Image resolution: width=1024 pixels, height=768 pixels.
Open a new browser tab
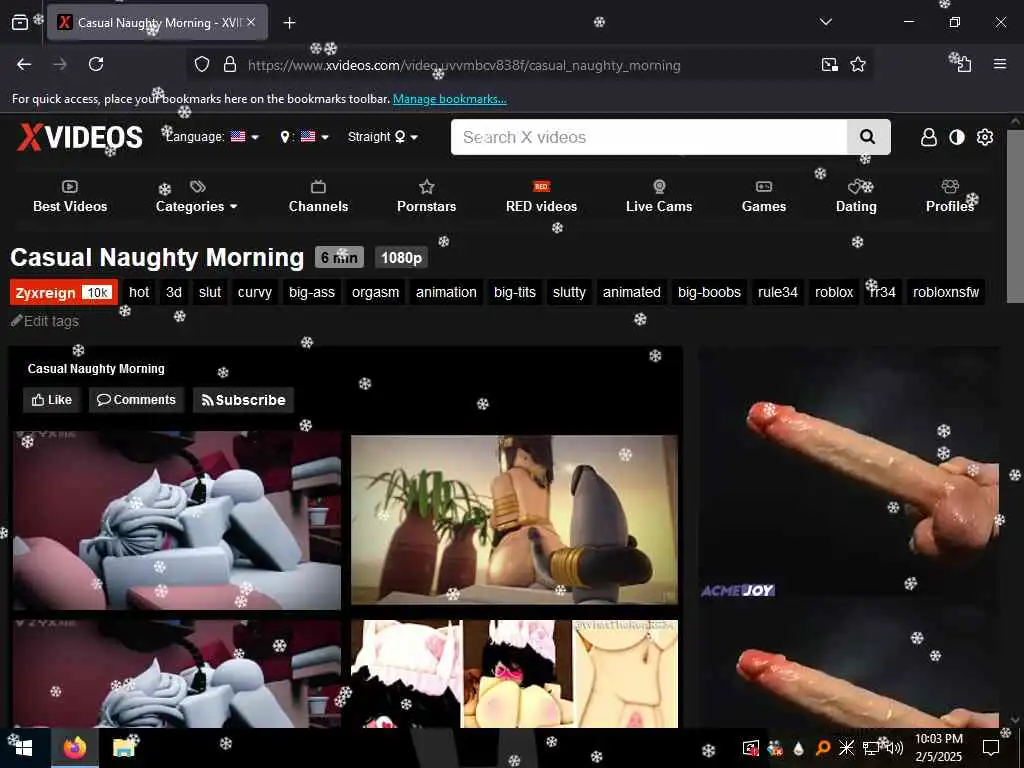[289, 23]
